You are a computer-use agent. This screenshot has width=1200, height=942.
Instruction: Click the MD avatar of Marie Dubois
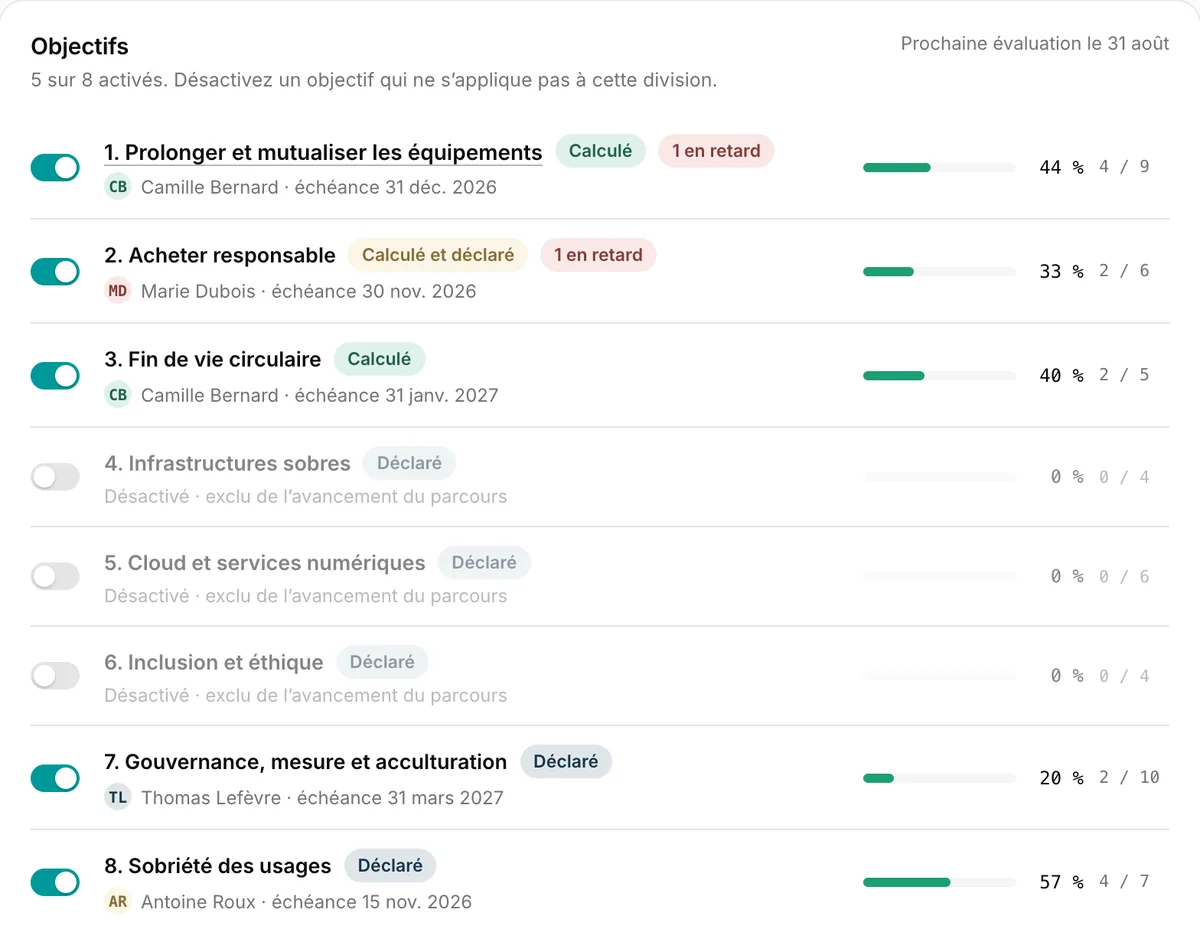tap(118, 291)
